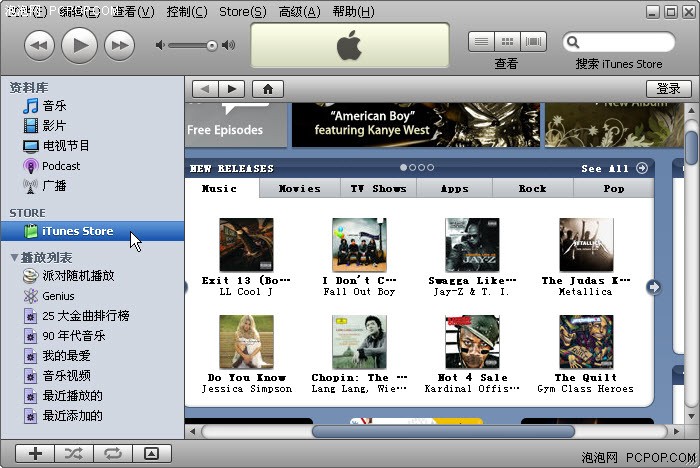
Task: Switch to Cover Flow view icon
Action: [x=533, y=42]
